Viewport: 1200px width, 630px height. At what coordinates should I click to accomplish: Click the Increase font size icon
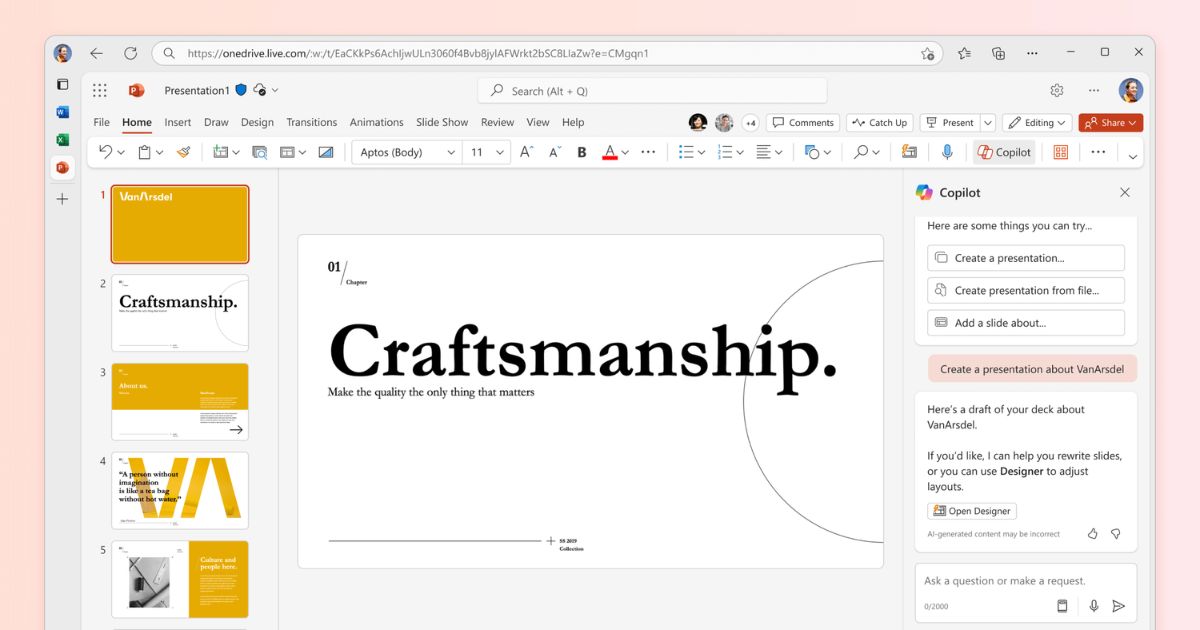(x=527, y=152)
